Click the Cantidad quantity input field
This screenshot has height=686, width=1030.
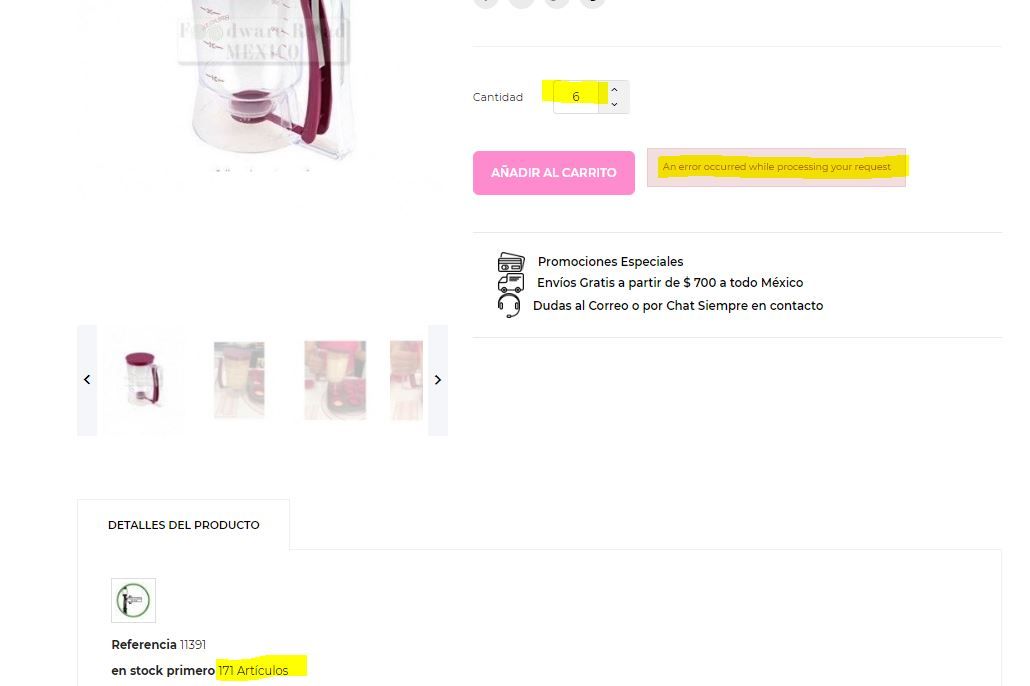(x=575, y=97)
